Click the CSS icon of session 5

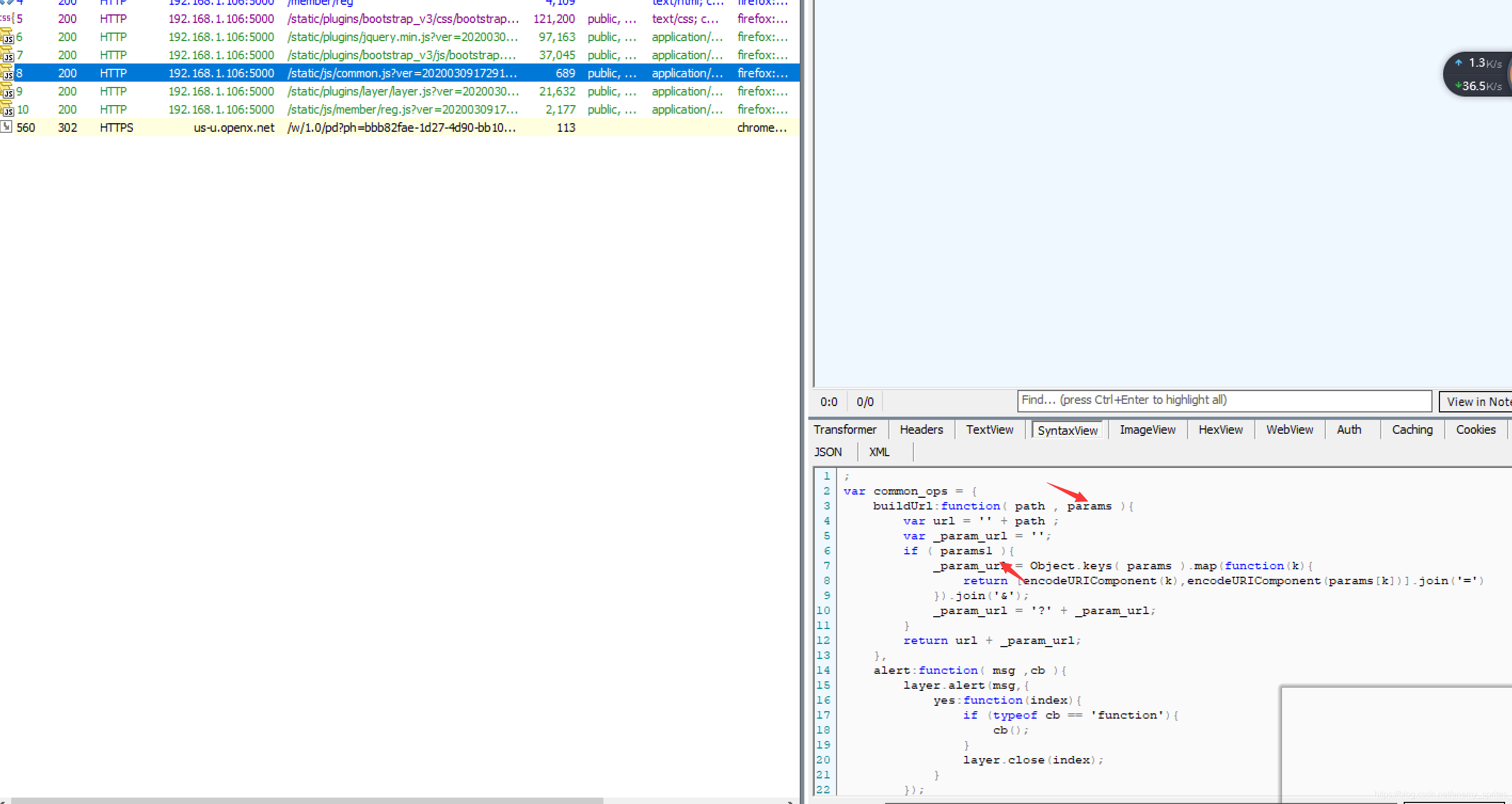tap(6, 19)
